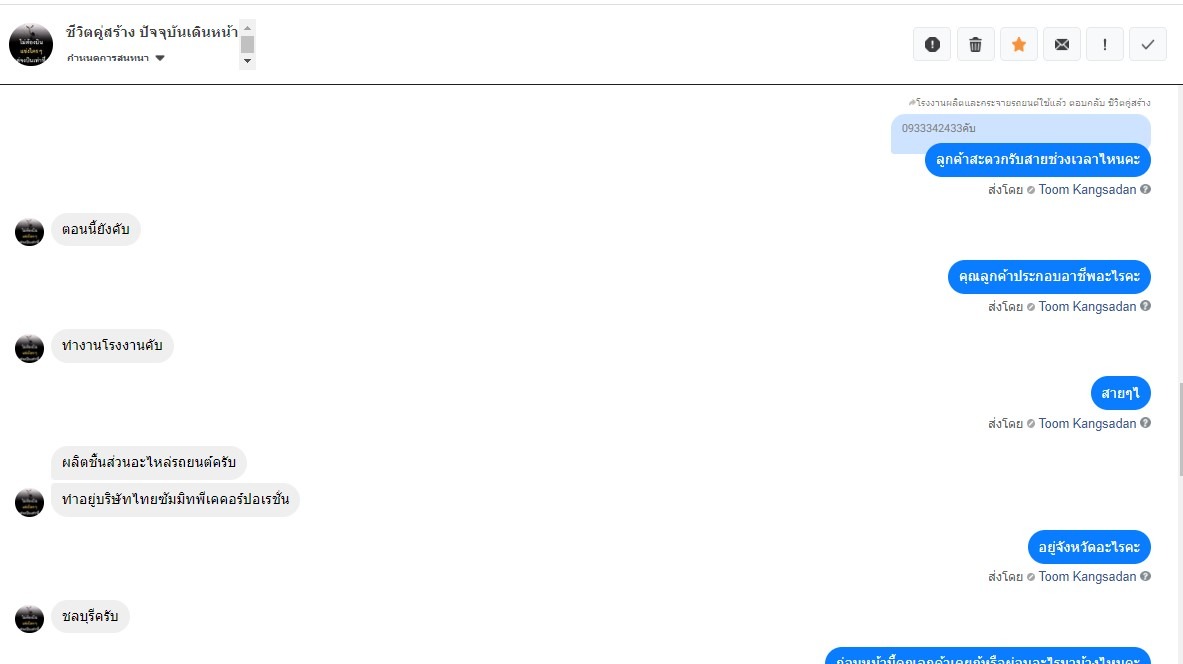Delete conversation with the trash icon
Image resolution: width=1183 pixels, height=664 pixels.
(x=976, y=45)
